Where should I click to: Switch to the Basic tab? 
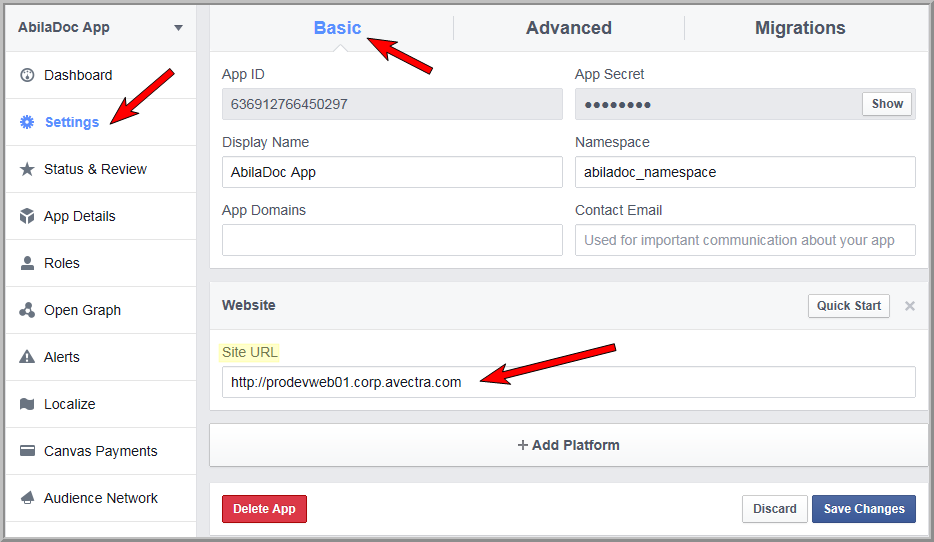click(337, 28)
